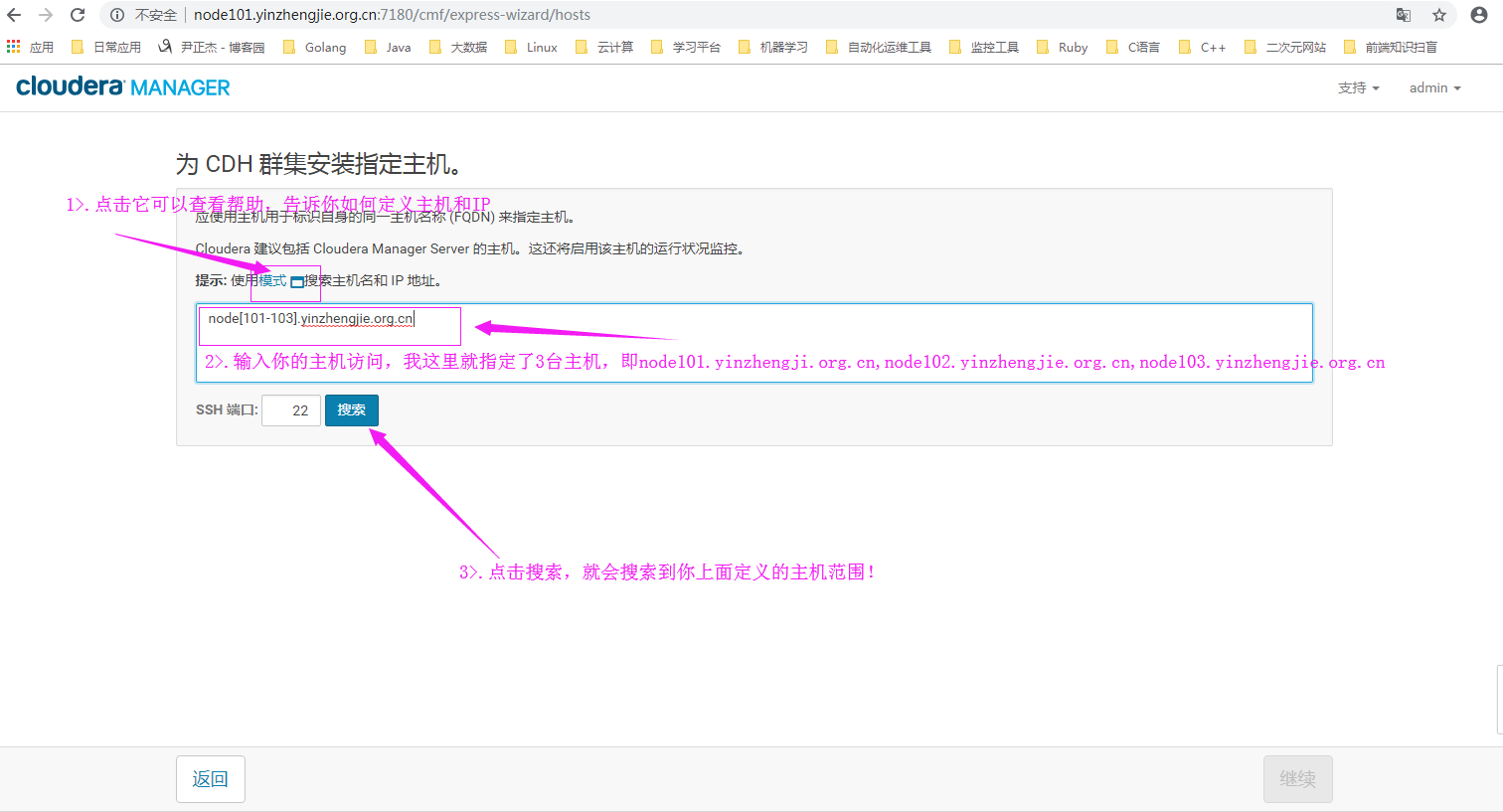Click the browser address bar URL
1503x812 pixels.
pyautogui.click(x=392, y=15)
